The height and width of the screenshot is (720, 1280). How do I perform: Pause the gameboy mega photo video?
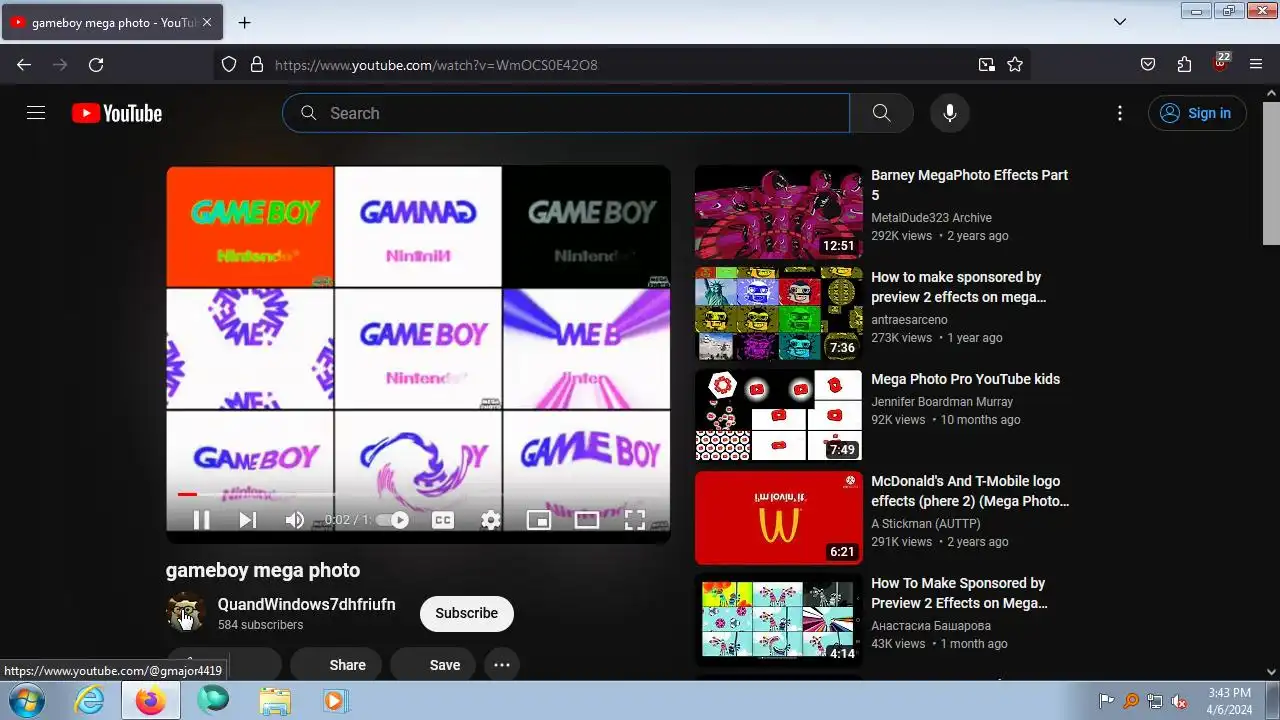click(201, 520)
